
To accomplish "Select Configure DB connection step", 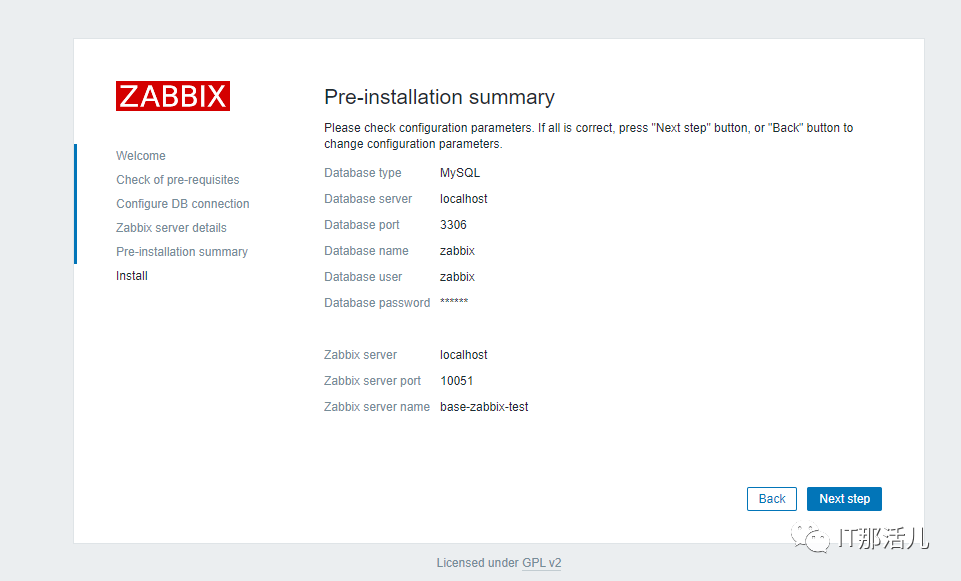I will point(183,203).
